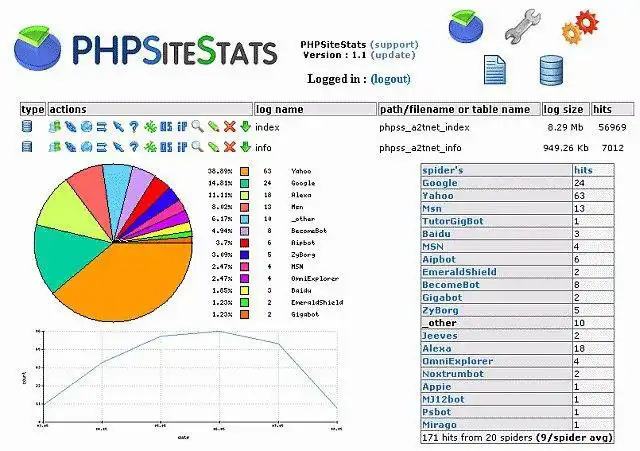The width and height of the screenshot is (640, 451).
Task: Click the Jeeves spider link
Action: click(440, 335)
